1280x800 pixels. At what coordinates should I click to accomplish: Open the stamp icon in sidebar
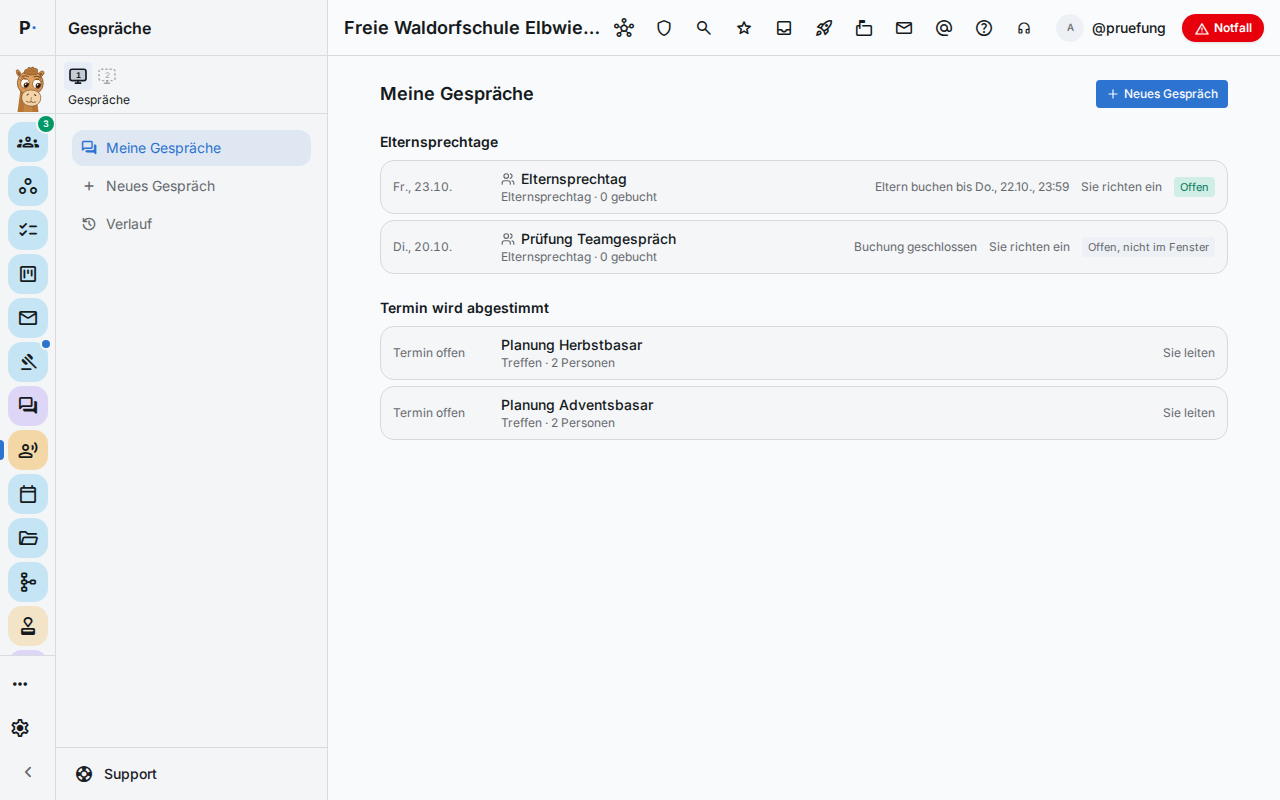click(28, 626)
